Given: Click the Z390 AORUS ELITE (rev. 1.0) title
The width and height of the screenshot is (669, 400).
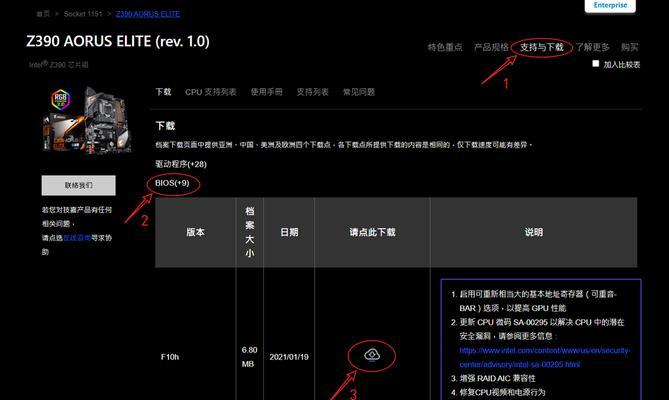Looking at the screenshot, I should [x=118, y=41].
